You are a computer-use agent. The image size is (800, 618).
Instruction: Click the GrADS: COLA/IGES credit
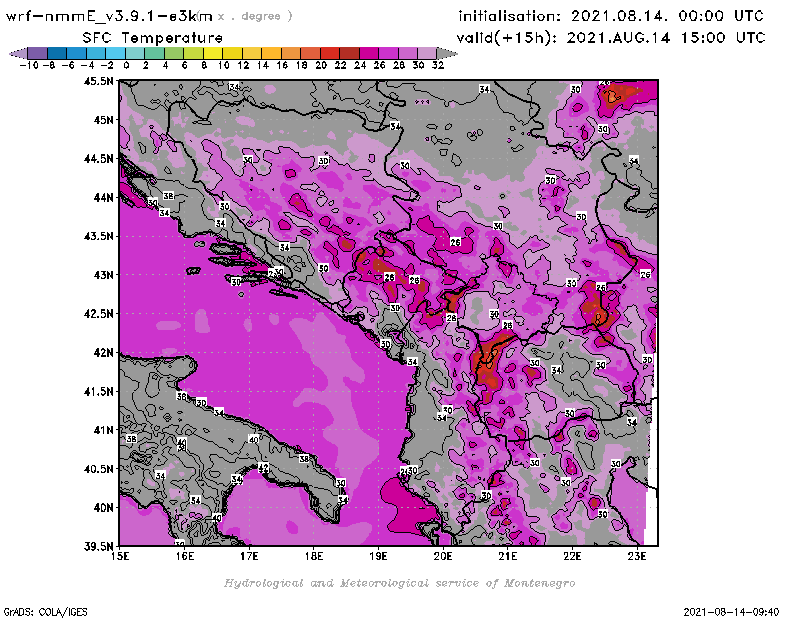tap(45, 612)
